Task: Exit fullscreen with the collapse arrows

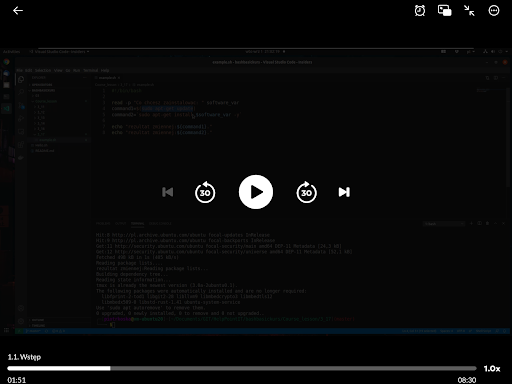Action: click(469, 11)
